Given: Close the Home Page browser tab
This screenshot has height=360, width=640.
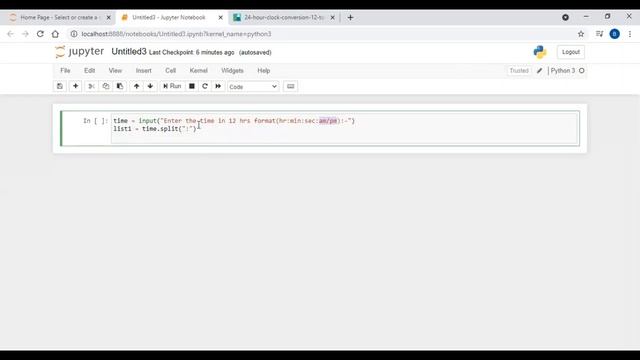Looking at the screenshot, I should coord(109,18).
